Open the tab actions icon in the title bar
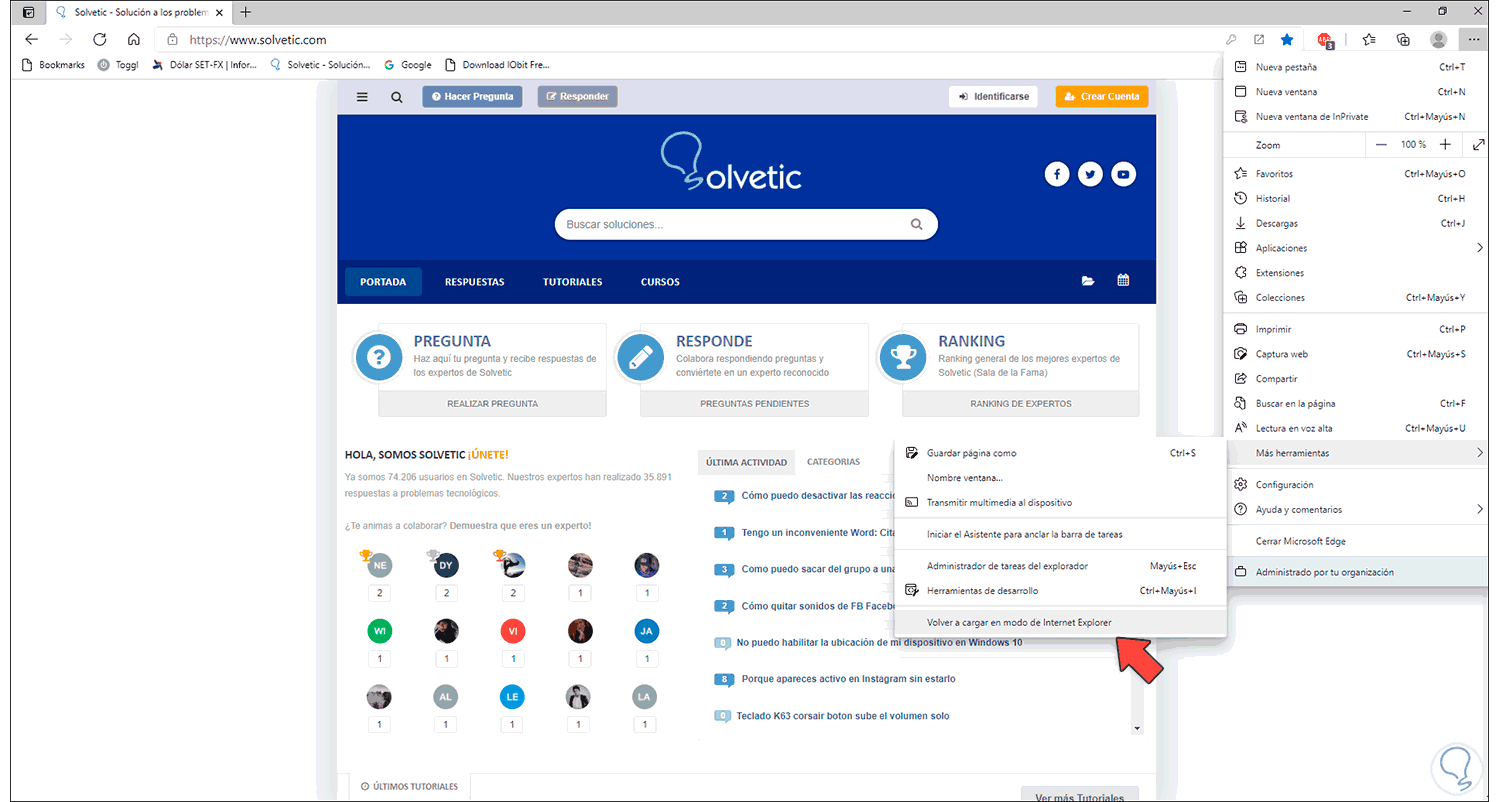1500x802 pixels. pos(28,12)
